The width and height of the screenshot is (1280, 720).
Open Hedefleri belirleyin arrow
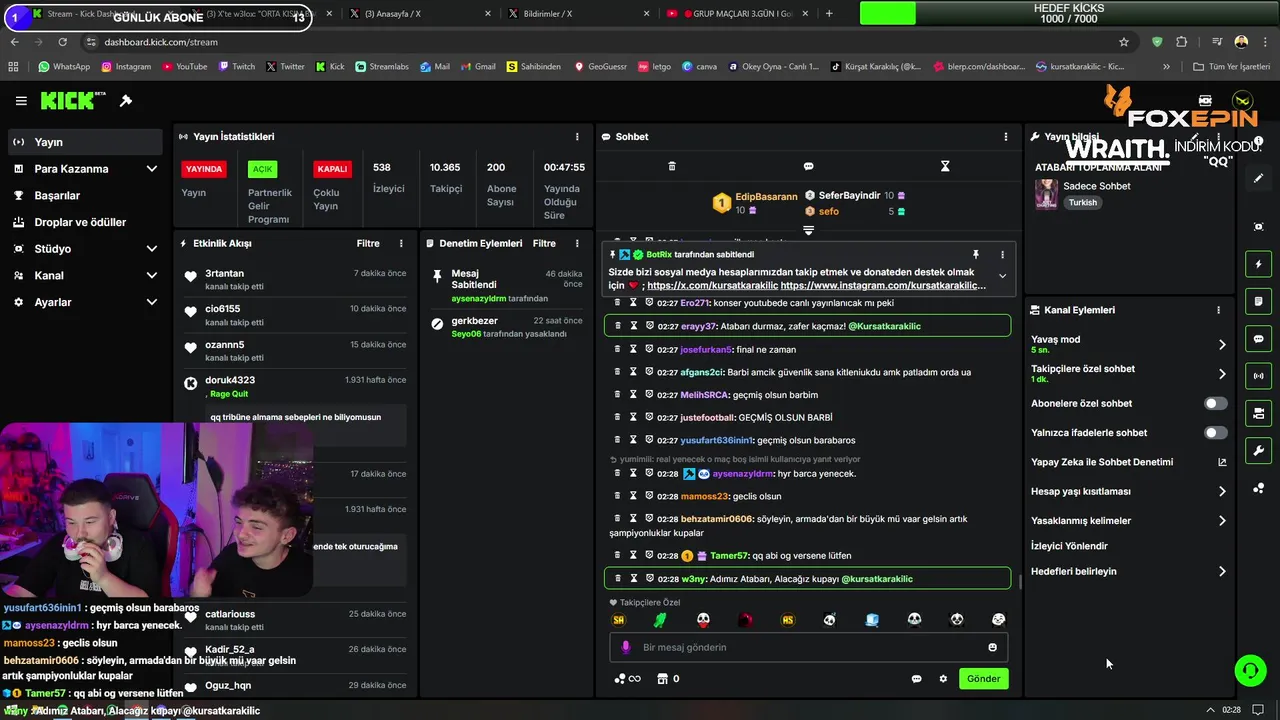(x=1221, y=572)
